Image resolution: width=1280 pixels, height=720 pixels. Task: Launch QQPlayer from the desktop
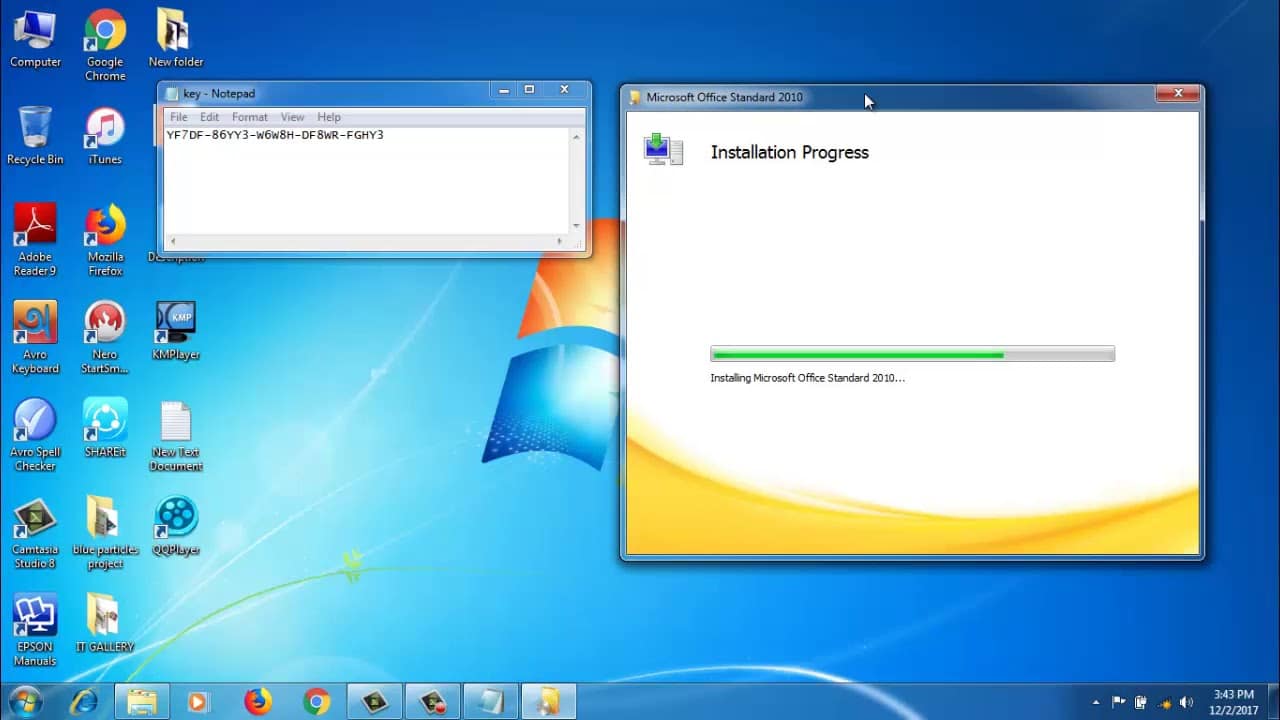pyautogui.click(x=175, y=526)
